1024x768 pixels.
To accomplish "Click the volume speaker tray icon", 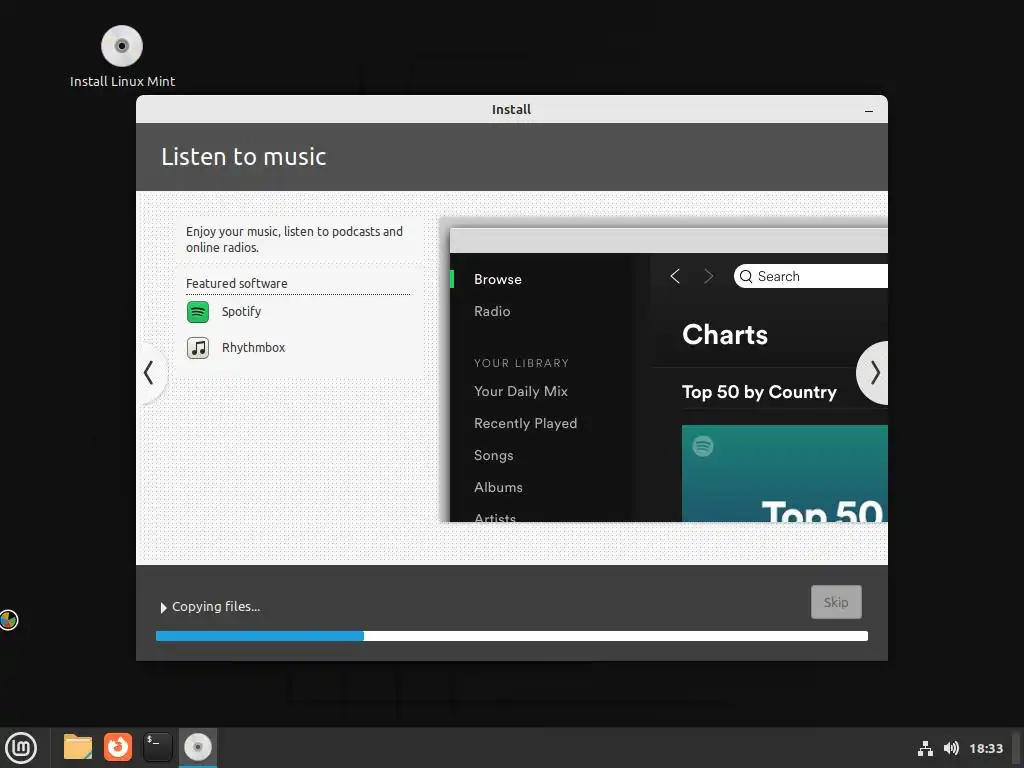I will tap(951, 748).
